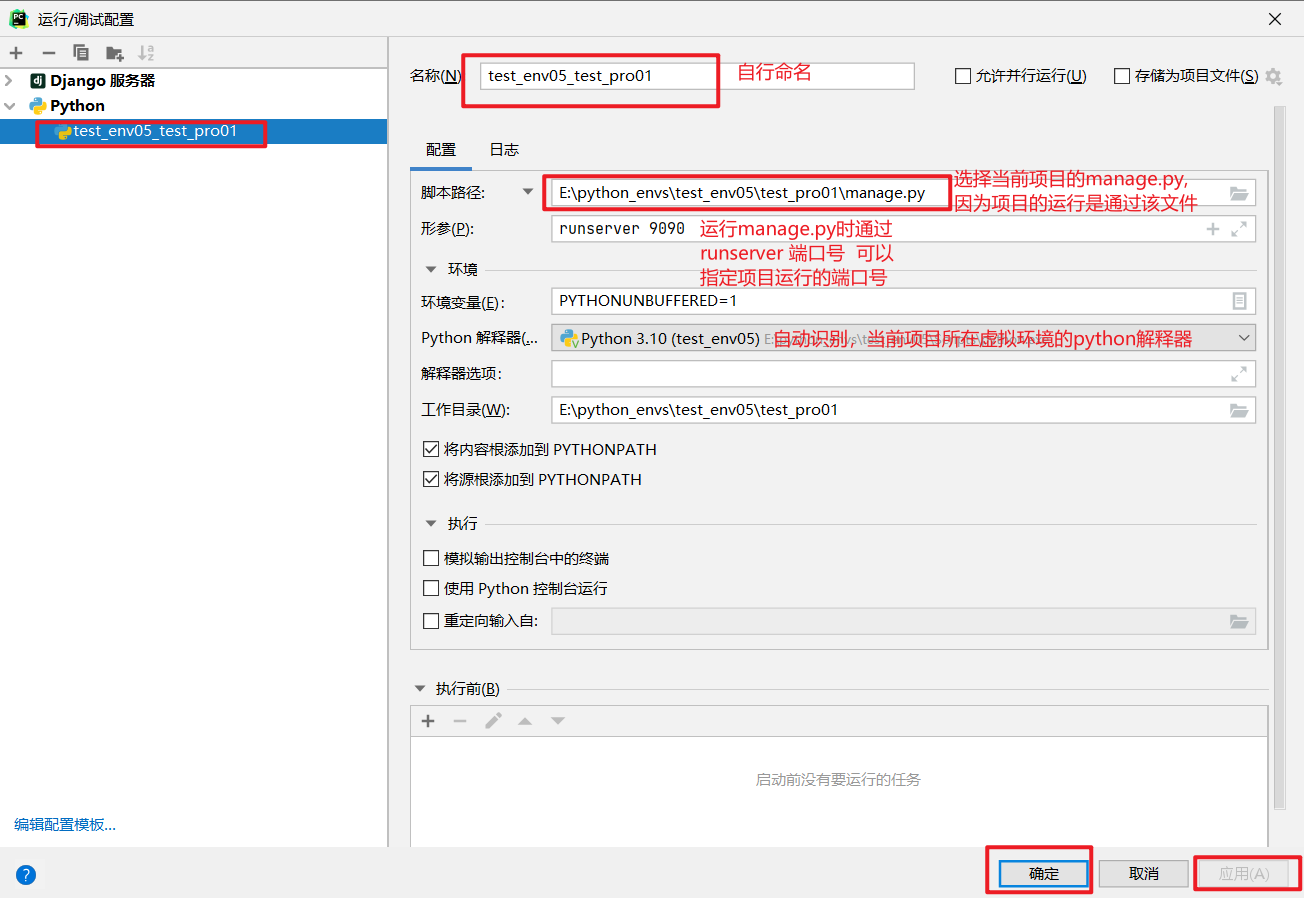Add a new run configuration
The image size is (1304, 898).
(16, 53)
